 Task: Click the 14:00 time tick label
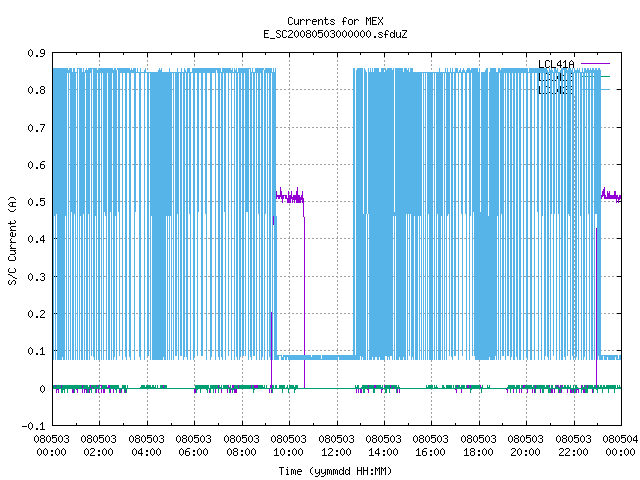pos(384,452)
